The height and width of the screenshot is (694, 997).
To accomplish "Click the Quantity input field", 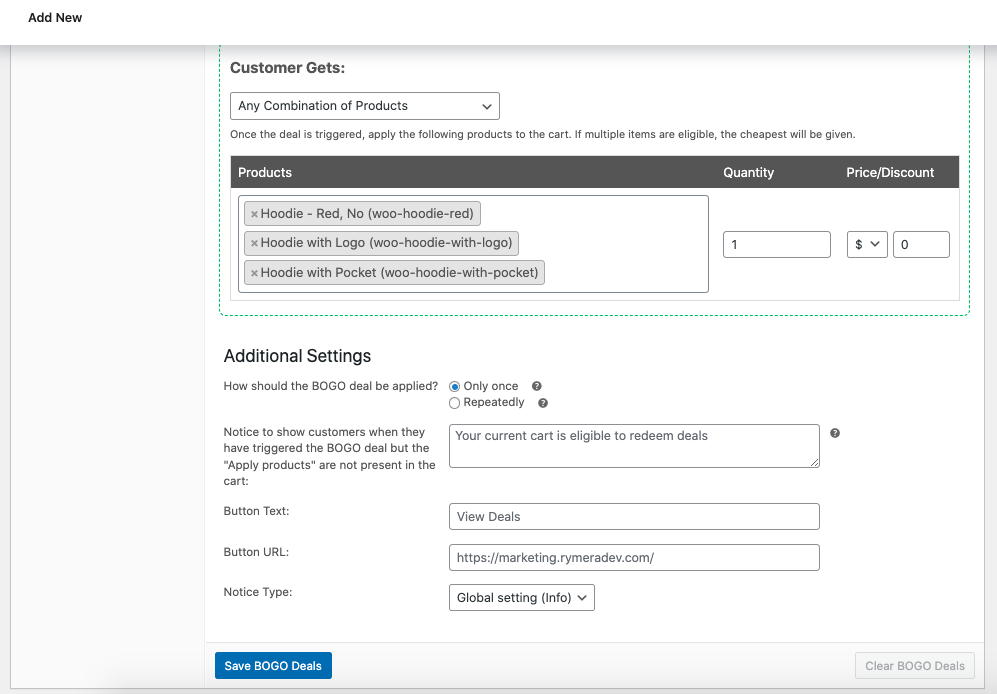I will click(777, 244).
